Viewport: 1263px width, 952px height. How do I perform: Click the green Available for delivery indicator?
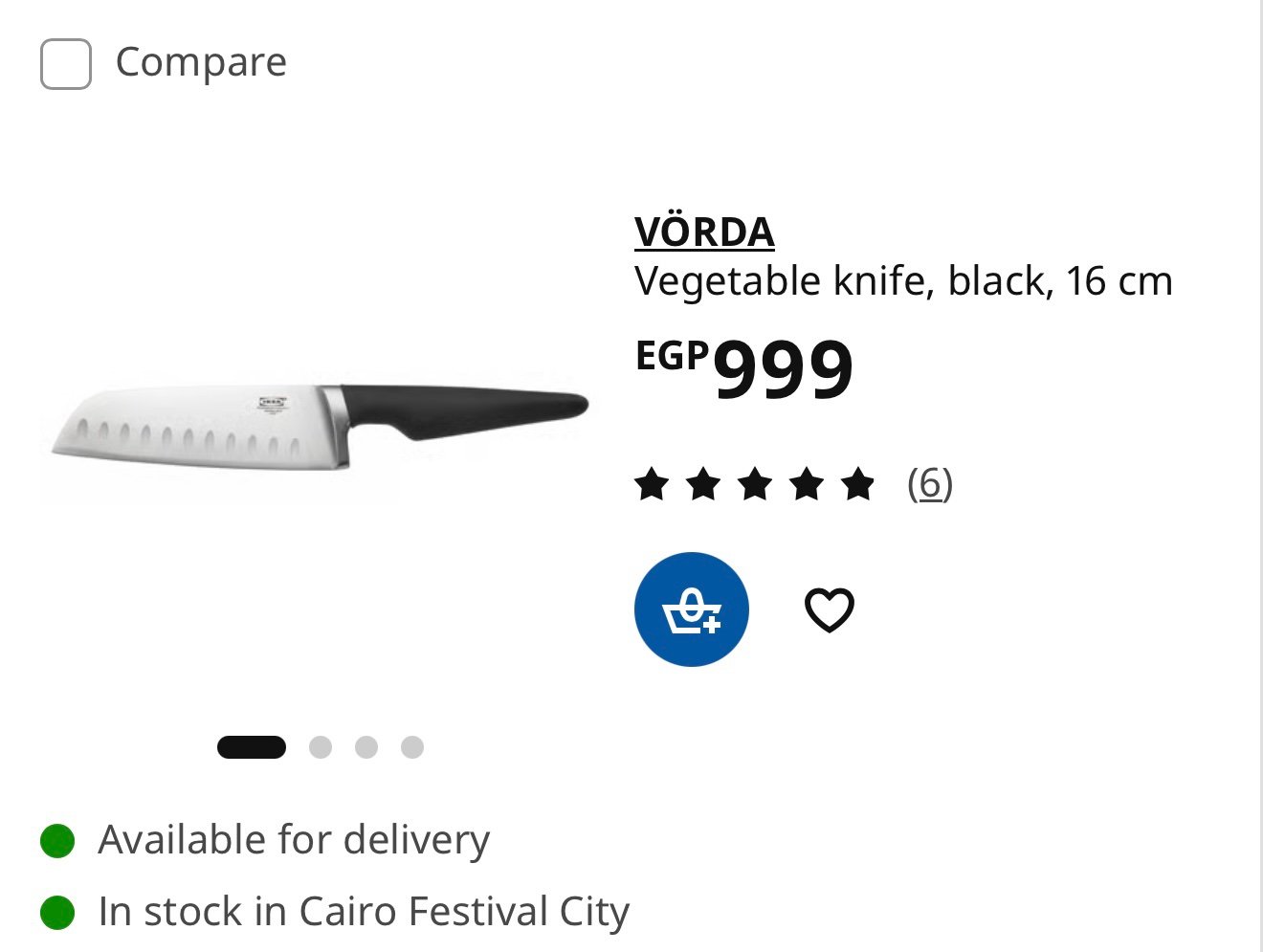57,841
